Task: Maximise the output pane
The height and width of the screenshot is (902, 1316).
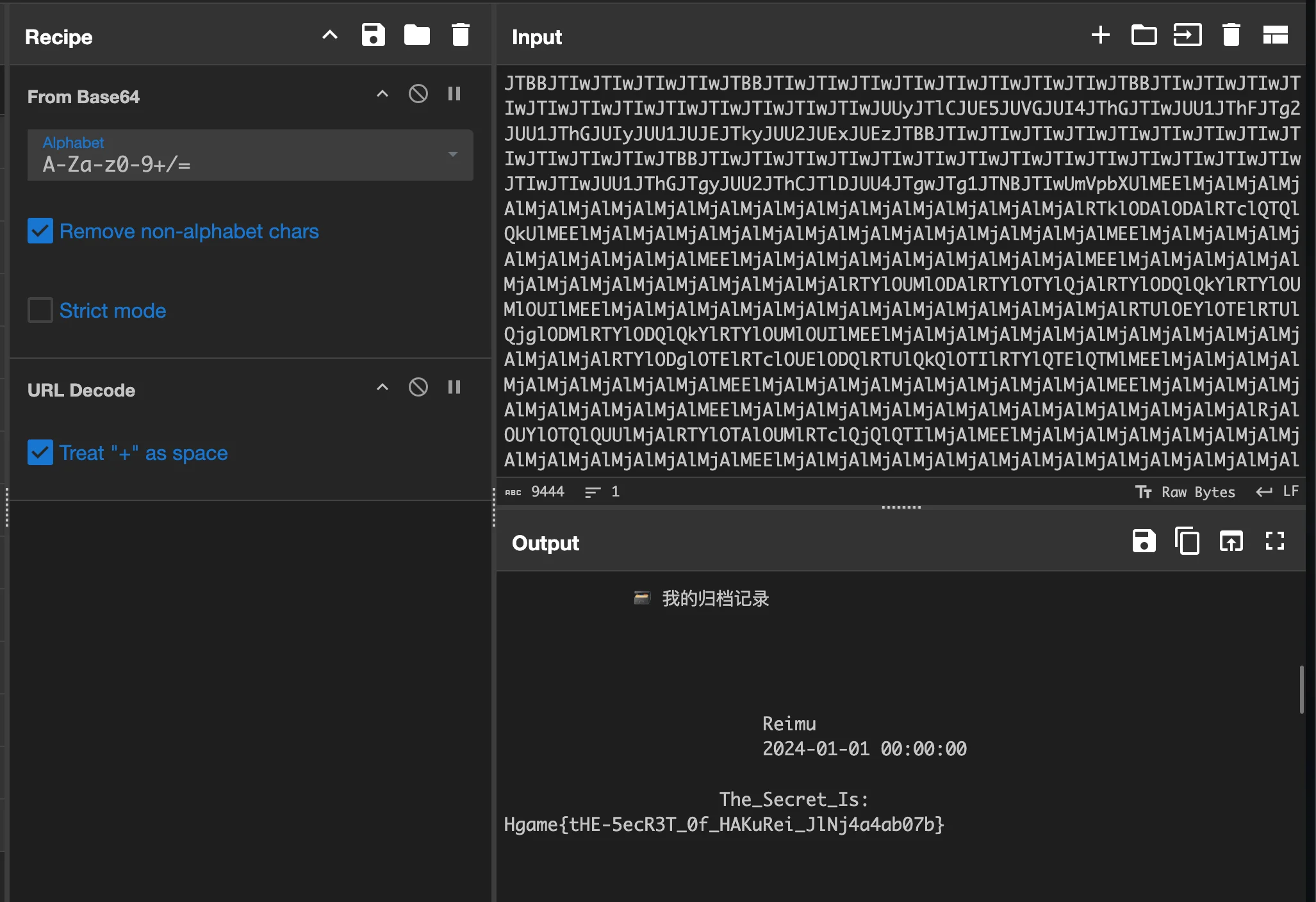Action: coord(1275,541)
